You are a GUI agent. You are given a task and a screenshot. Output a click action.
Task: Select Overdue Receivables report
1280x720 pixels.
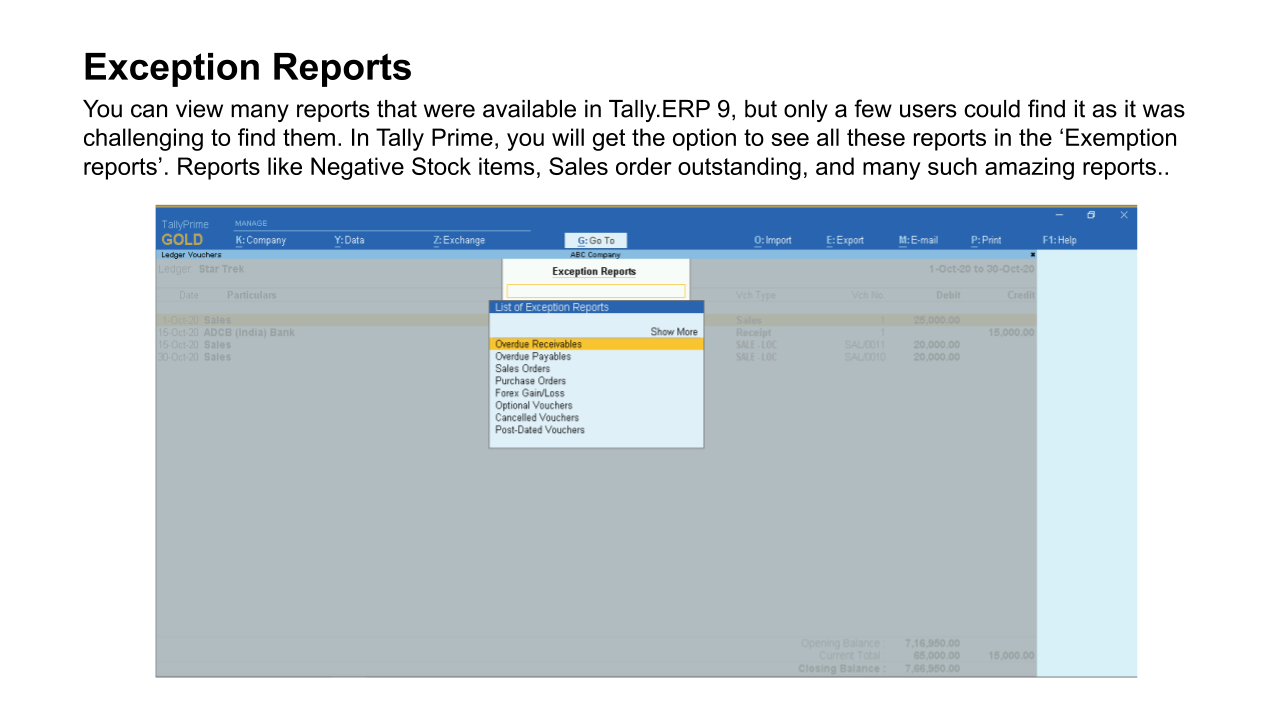pos(596,344)
